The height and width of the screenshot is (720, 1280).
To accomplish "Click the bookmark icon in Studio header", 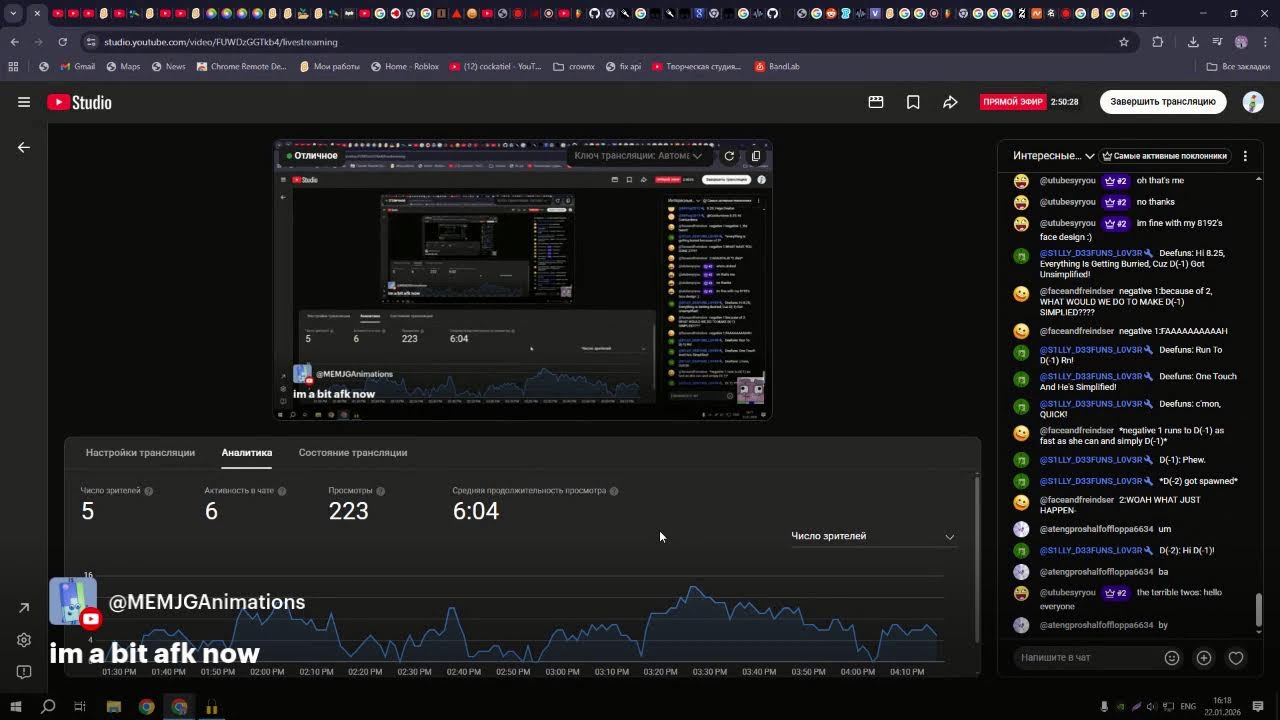I will [913, 102].
